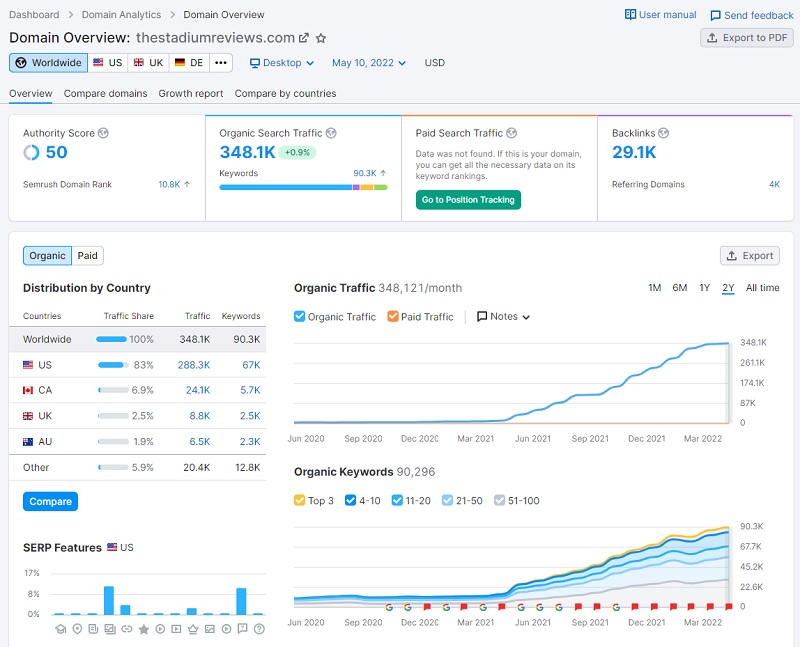Click the multicolor keywords distribution bar

303,187
